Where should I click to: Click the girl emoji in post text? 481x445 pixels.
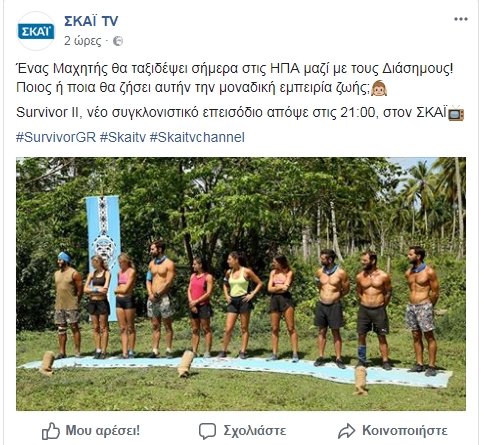click(x=379, y=88)
